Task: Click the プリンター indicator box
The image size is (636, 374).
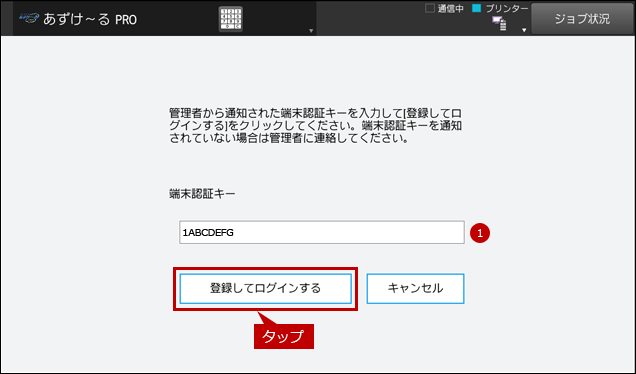Action: tap(477, 8)
